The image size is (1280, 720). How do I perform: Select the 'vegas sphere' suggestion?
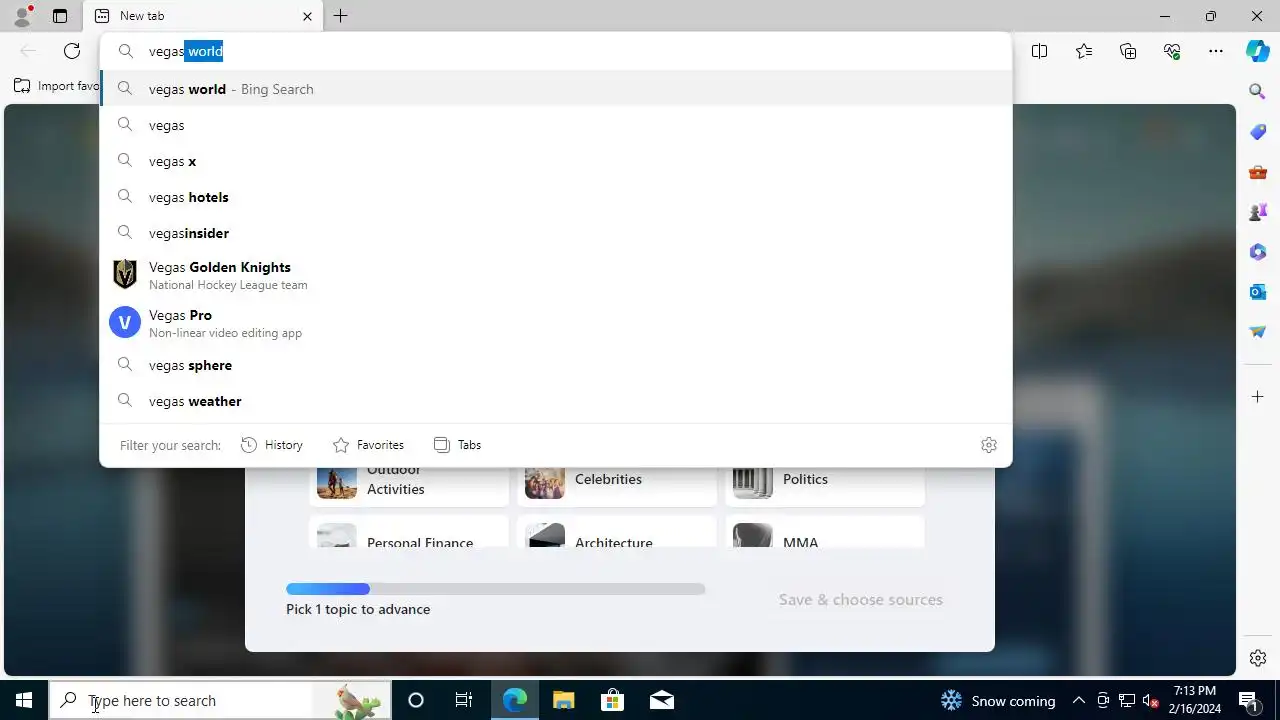(556, 365)
